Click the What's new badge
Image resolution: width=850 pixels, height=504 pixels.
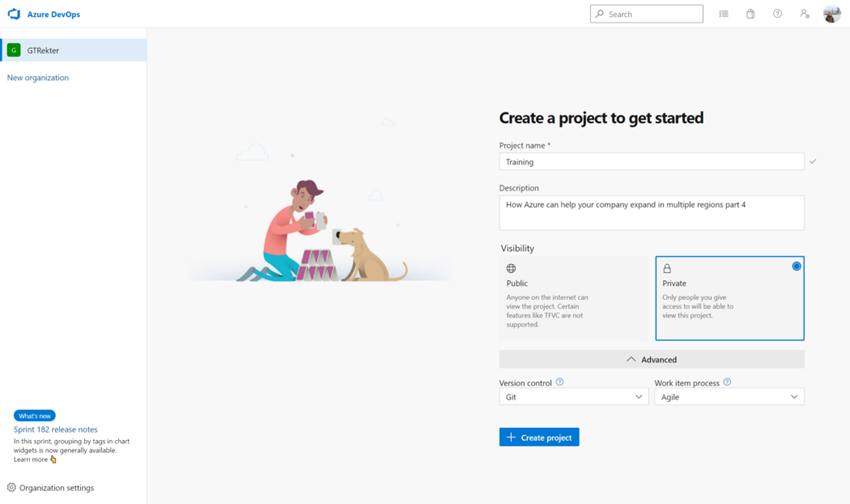coord(35,416)
